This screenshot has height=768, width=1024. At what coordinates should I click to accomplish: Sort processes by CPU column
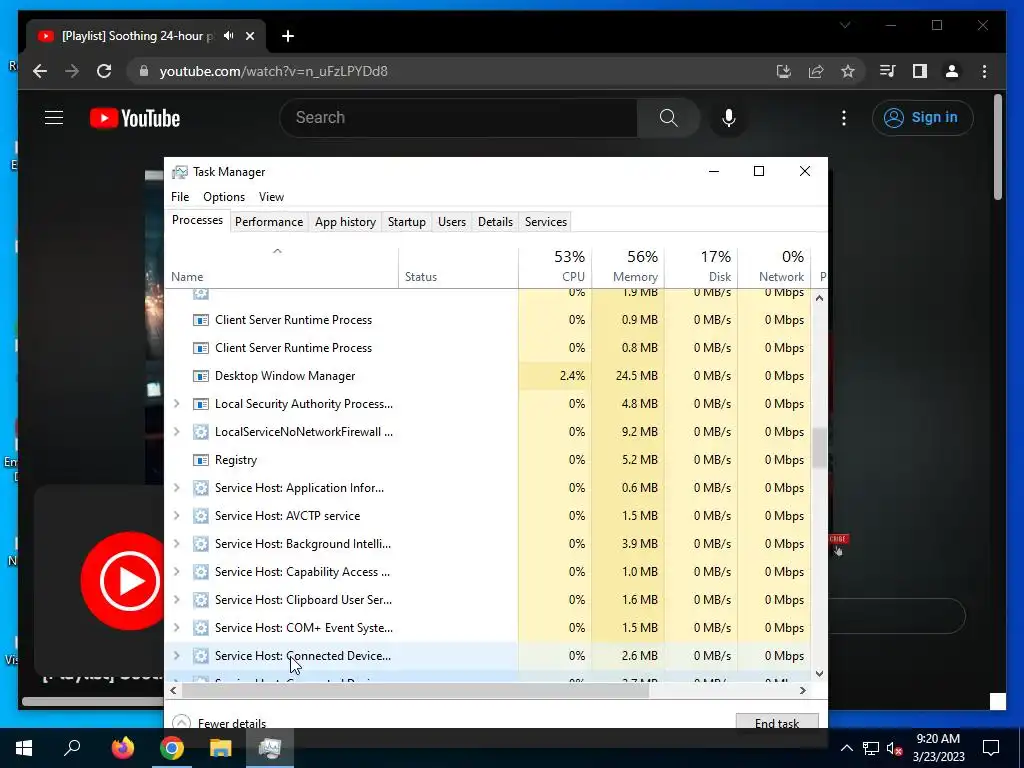coord(555,266)
